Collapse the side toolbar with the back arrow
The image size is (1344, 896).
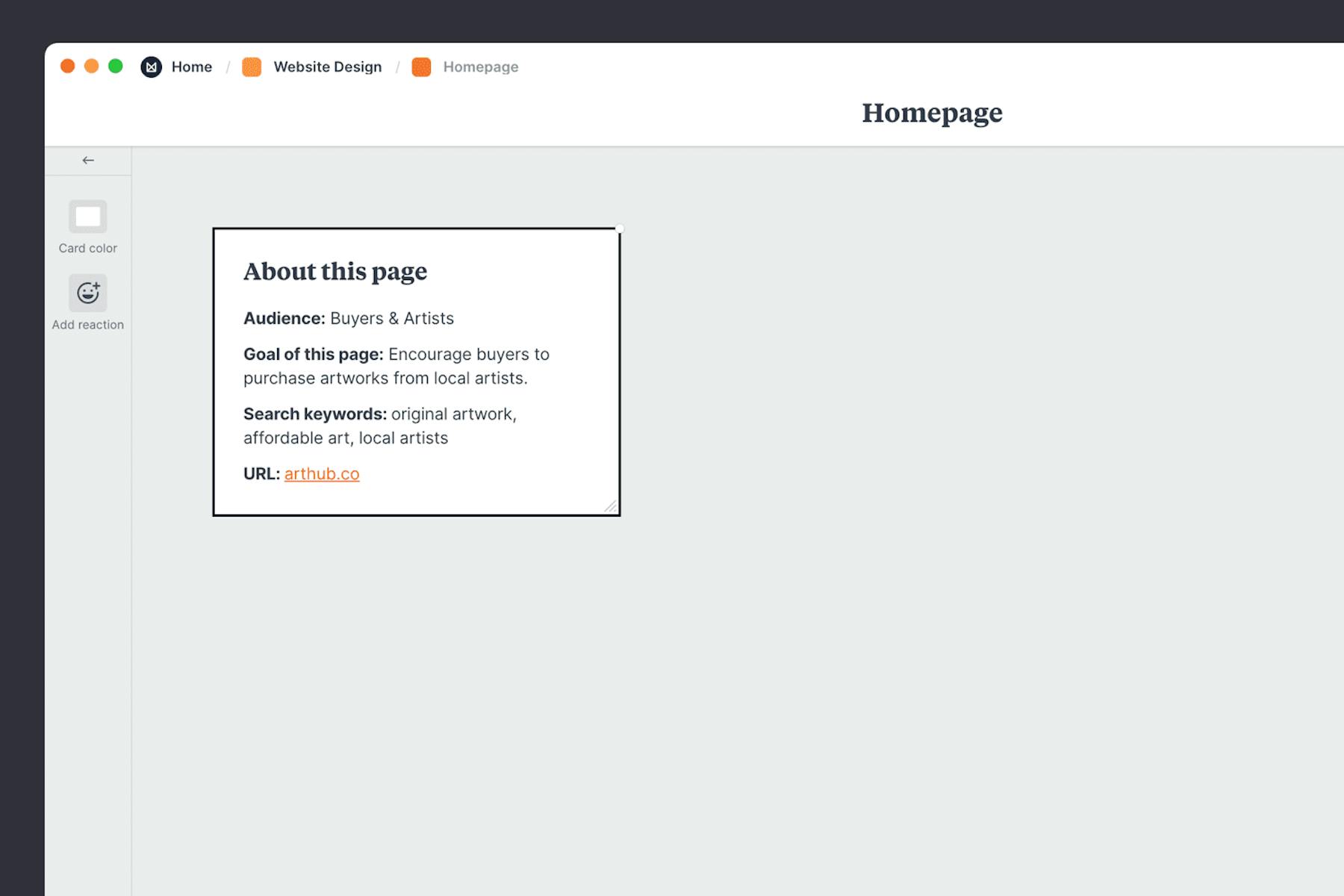87,160
